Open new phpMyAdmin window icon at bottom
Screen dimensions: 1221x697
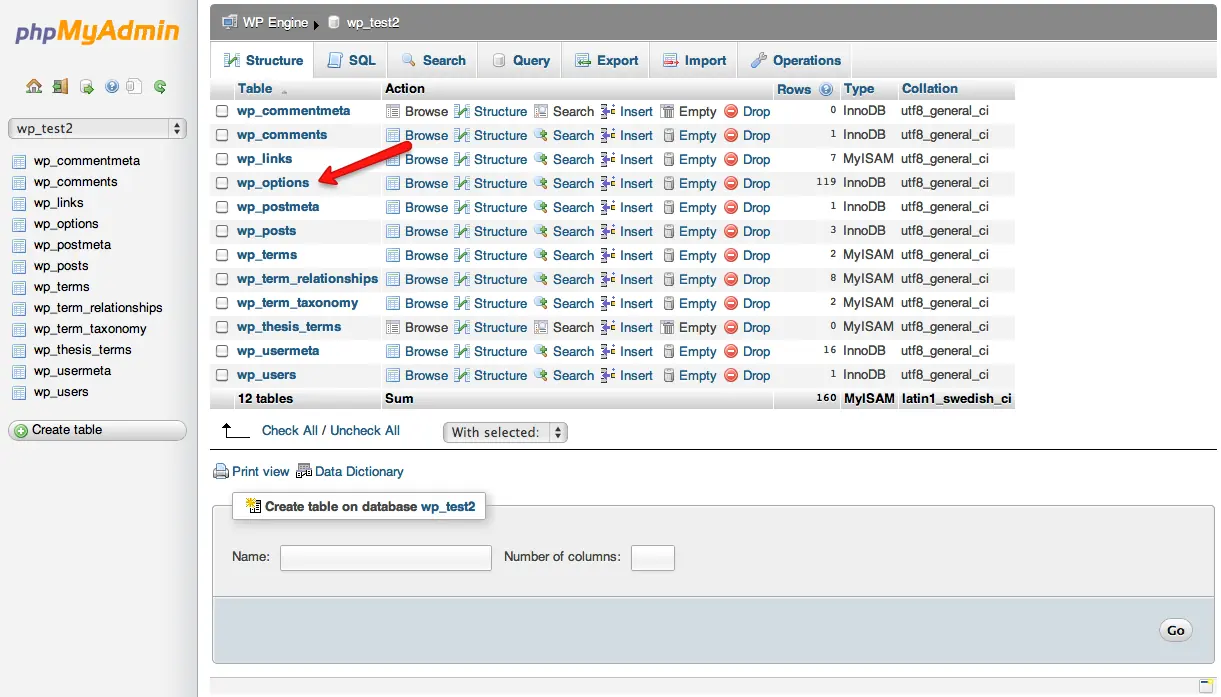click(x=1206, y=686)
